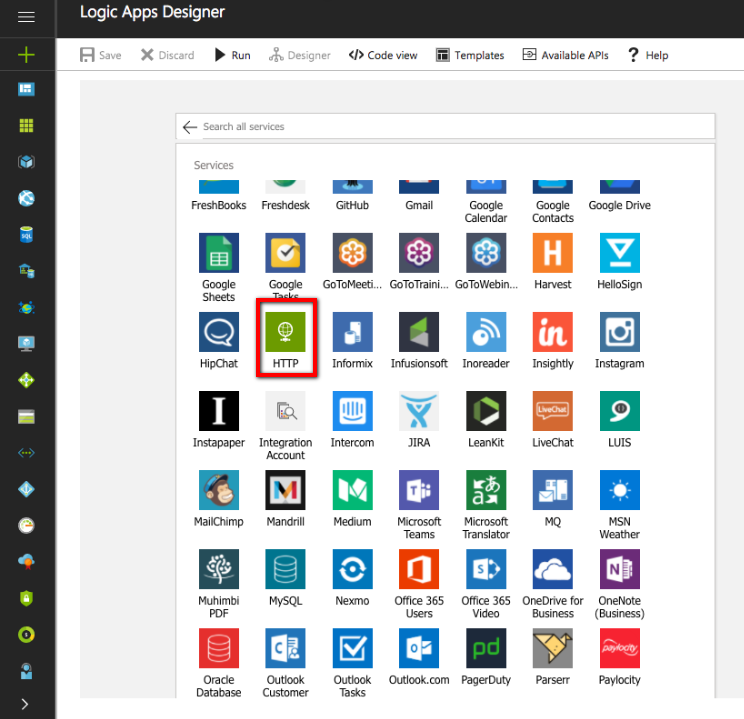Select the Harvest service

point(553,252)
